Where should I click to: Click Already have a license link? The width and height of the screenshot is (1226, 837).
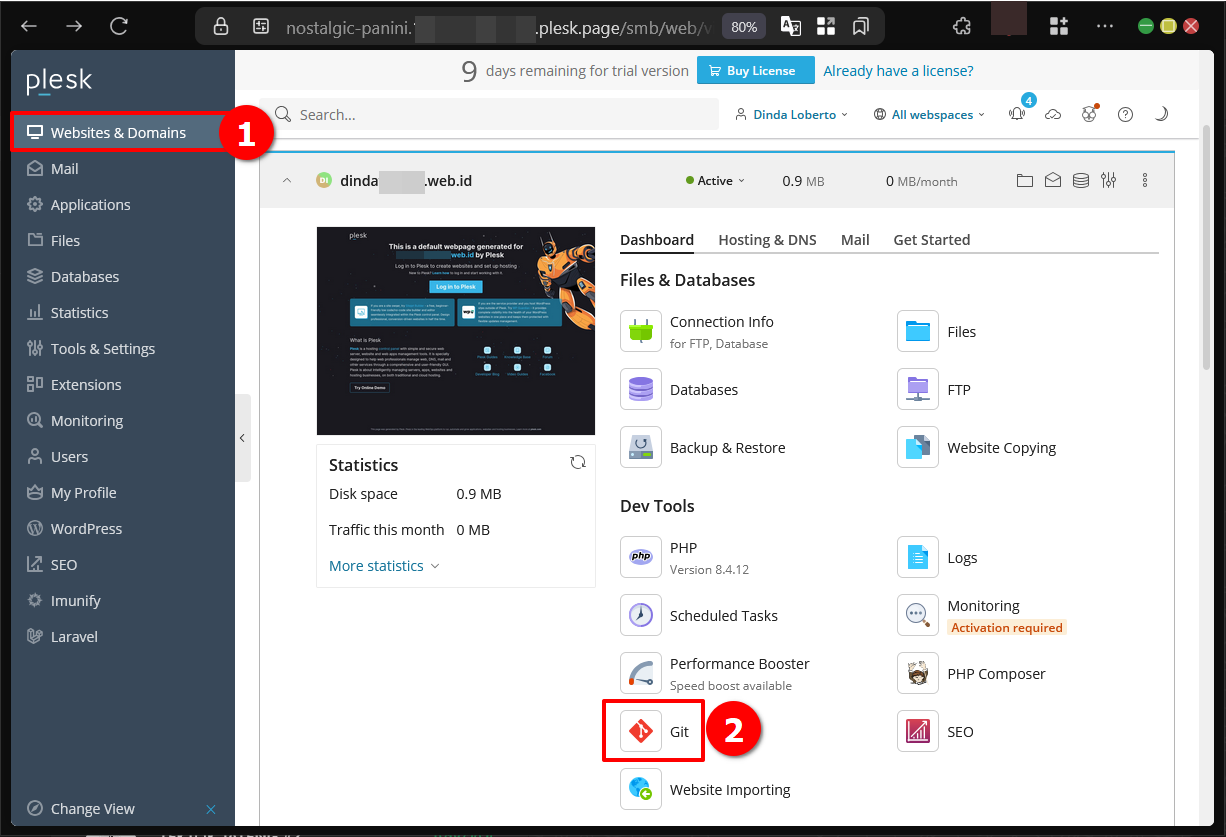[898, 71]
